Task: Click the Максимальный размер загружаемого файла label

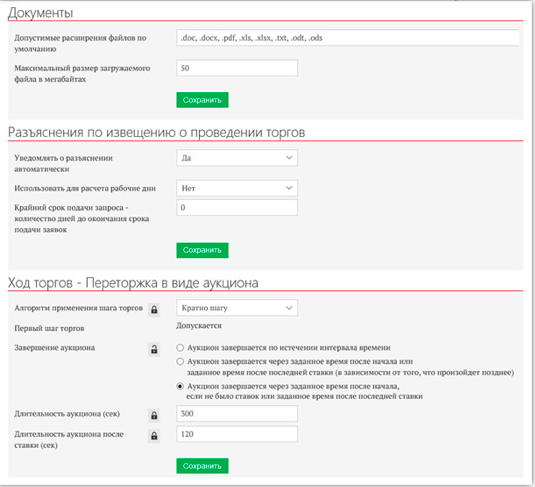Action: point(82,73)
